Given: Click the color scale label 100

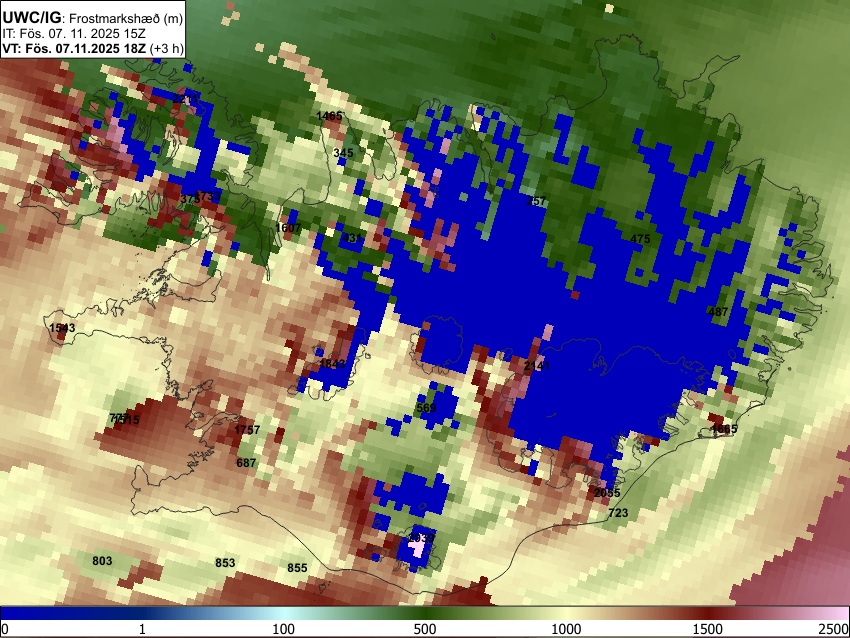Looking at the screenshot, I should [283, 629].
